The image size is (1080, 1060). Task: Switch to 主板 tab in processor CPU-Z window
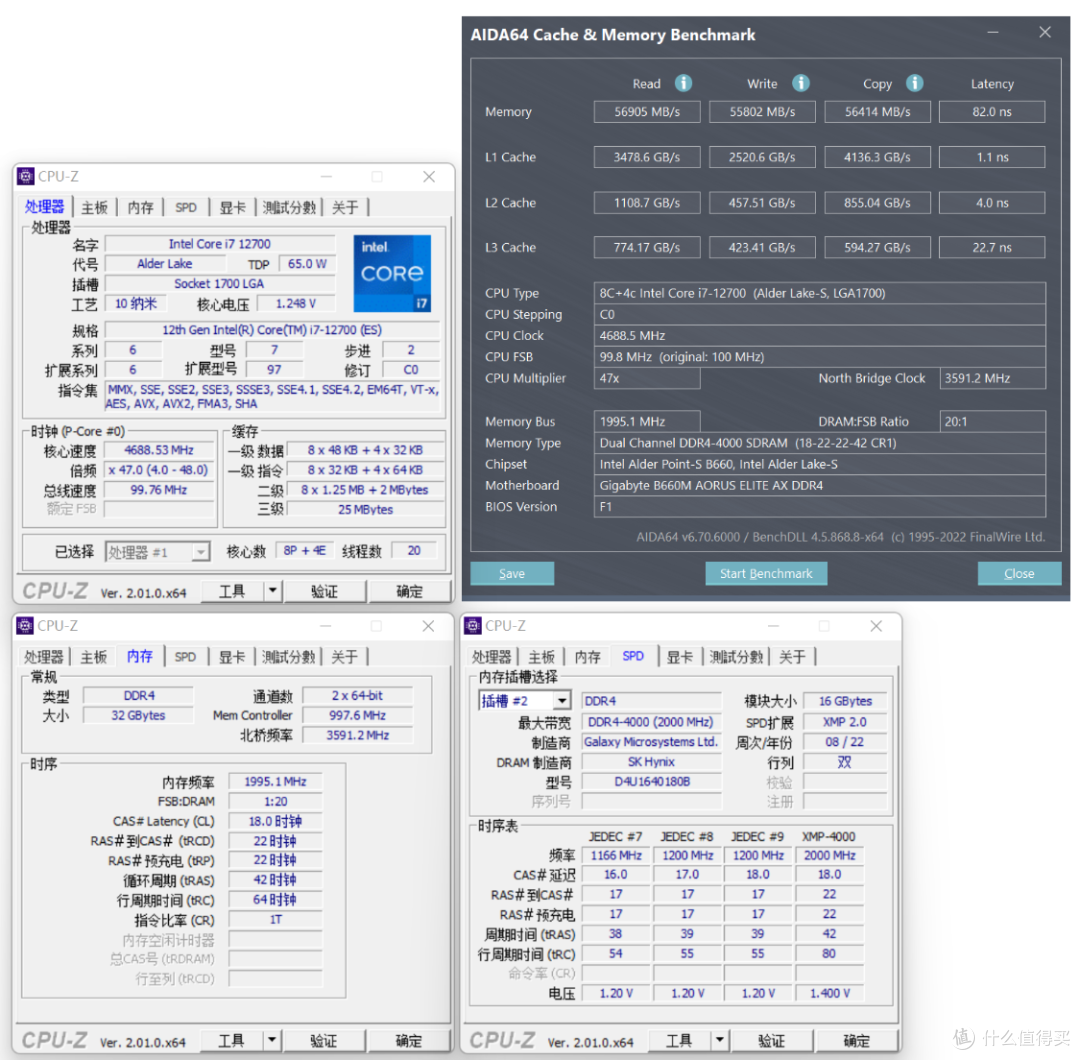click(94, 207)
